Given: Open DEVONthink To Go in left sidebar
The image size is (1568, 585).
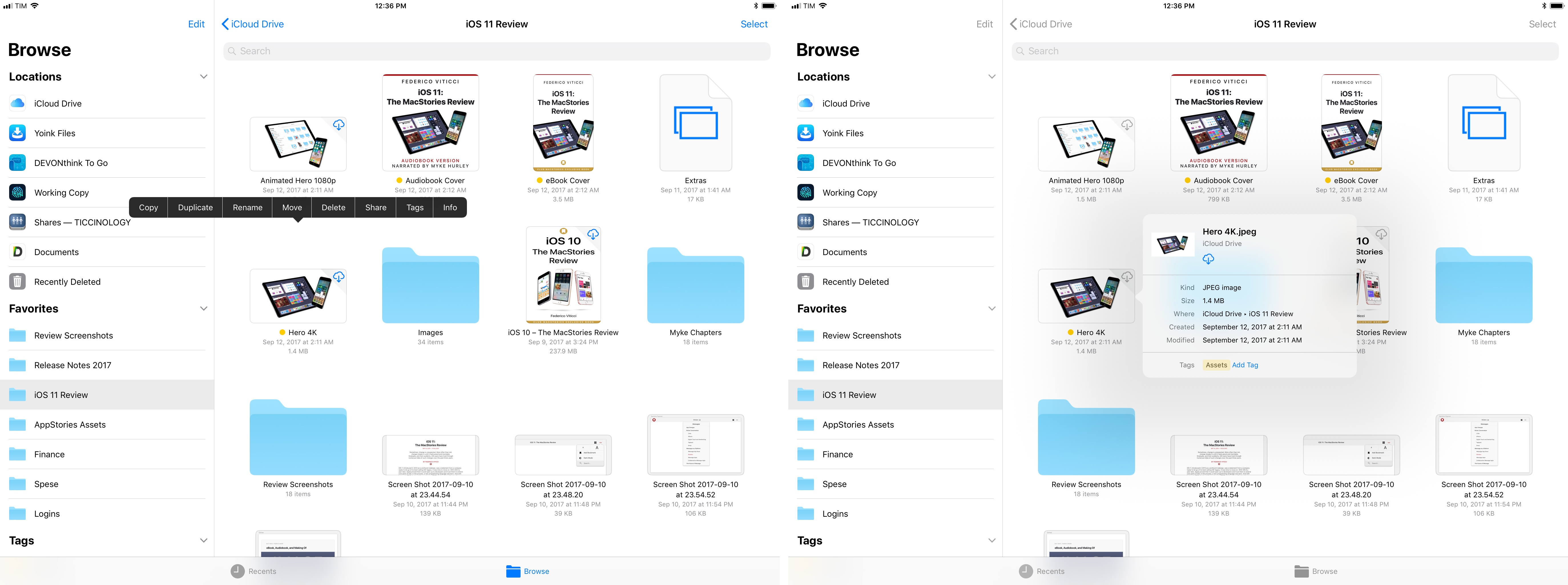Looking at the screenshot, I should point(107,163).
